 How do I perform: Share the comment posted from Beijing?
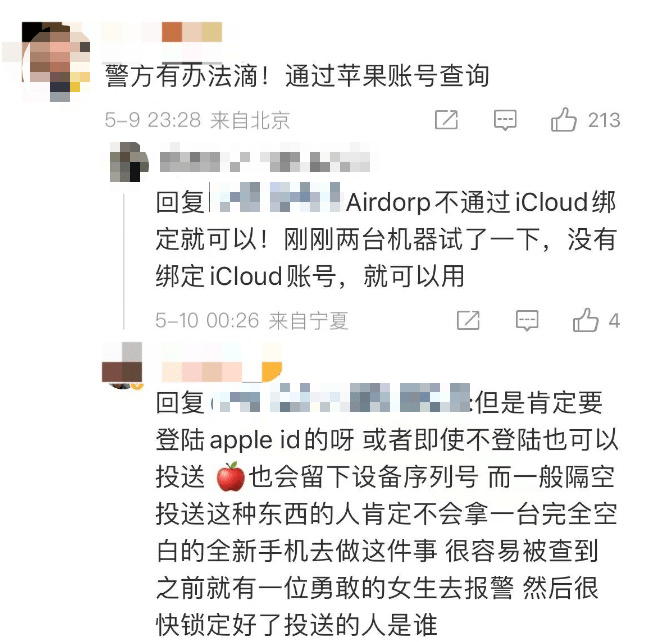click(x=447, y=120)
